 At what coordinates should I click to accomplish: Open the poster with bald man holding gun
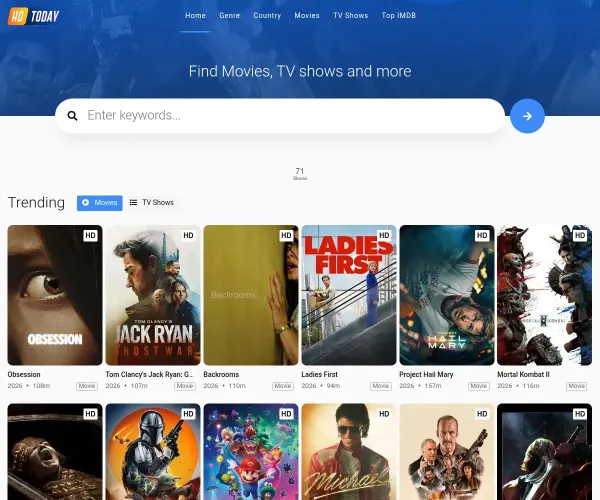tap(447, 452)
